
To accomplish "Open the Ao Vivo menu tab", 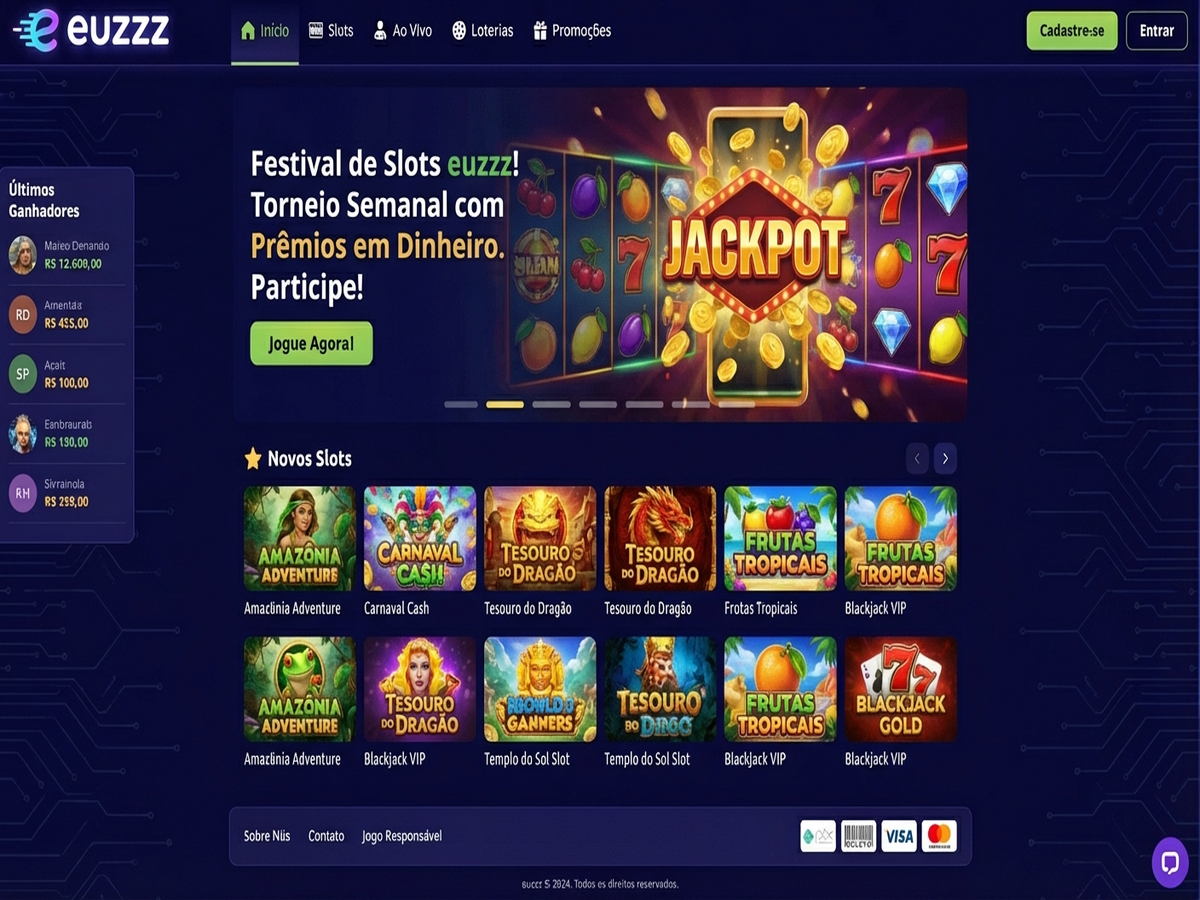I will pos(402,31).
